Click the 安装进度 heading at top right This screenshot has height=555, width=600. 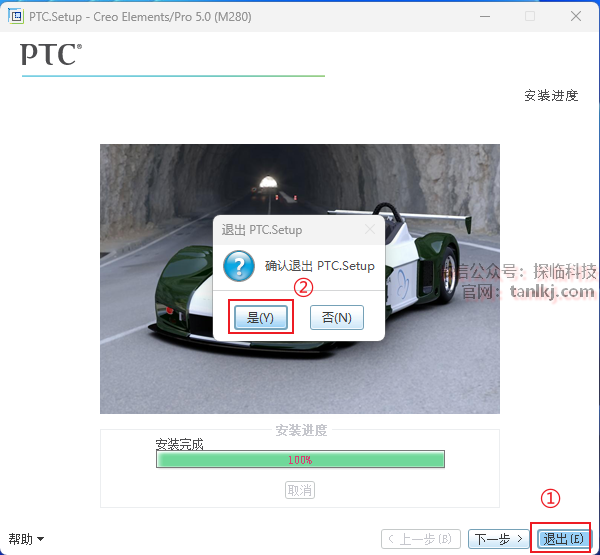551,95
